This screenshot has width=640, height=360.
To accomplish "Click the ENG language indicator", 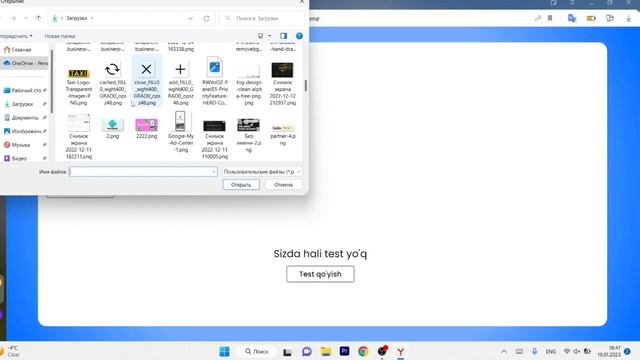I will 551,351.
